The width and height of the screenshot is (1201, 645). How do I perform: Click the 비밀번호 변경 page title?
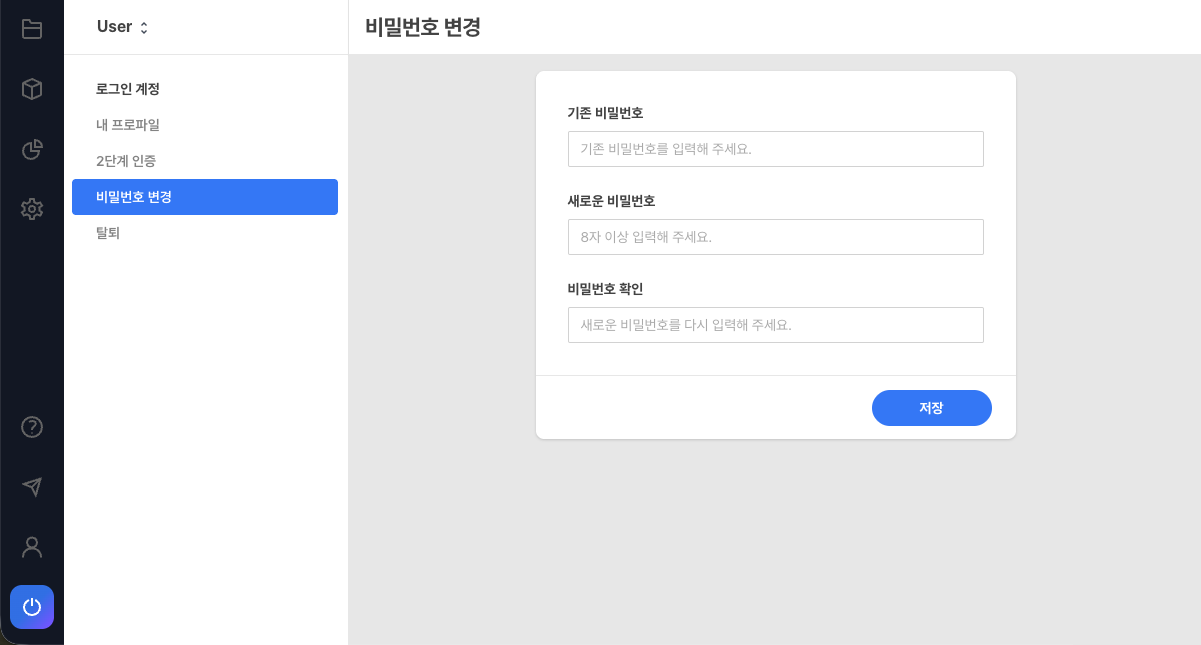[x=422, y=29]
